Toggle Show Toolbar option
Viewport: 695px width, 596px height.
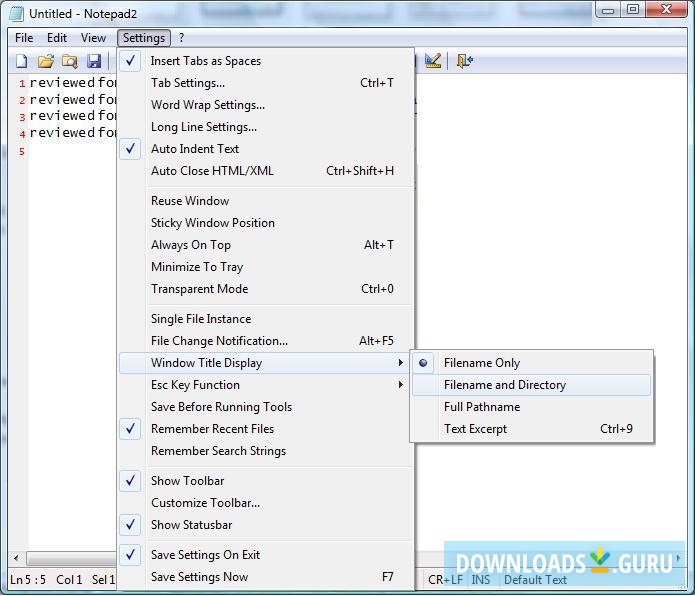click(266, 481)
